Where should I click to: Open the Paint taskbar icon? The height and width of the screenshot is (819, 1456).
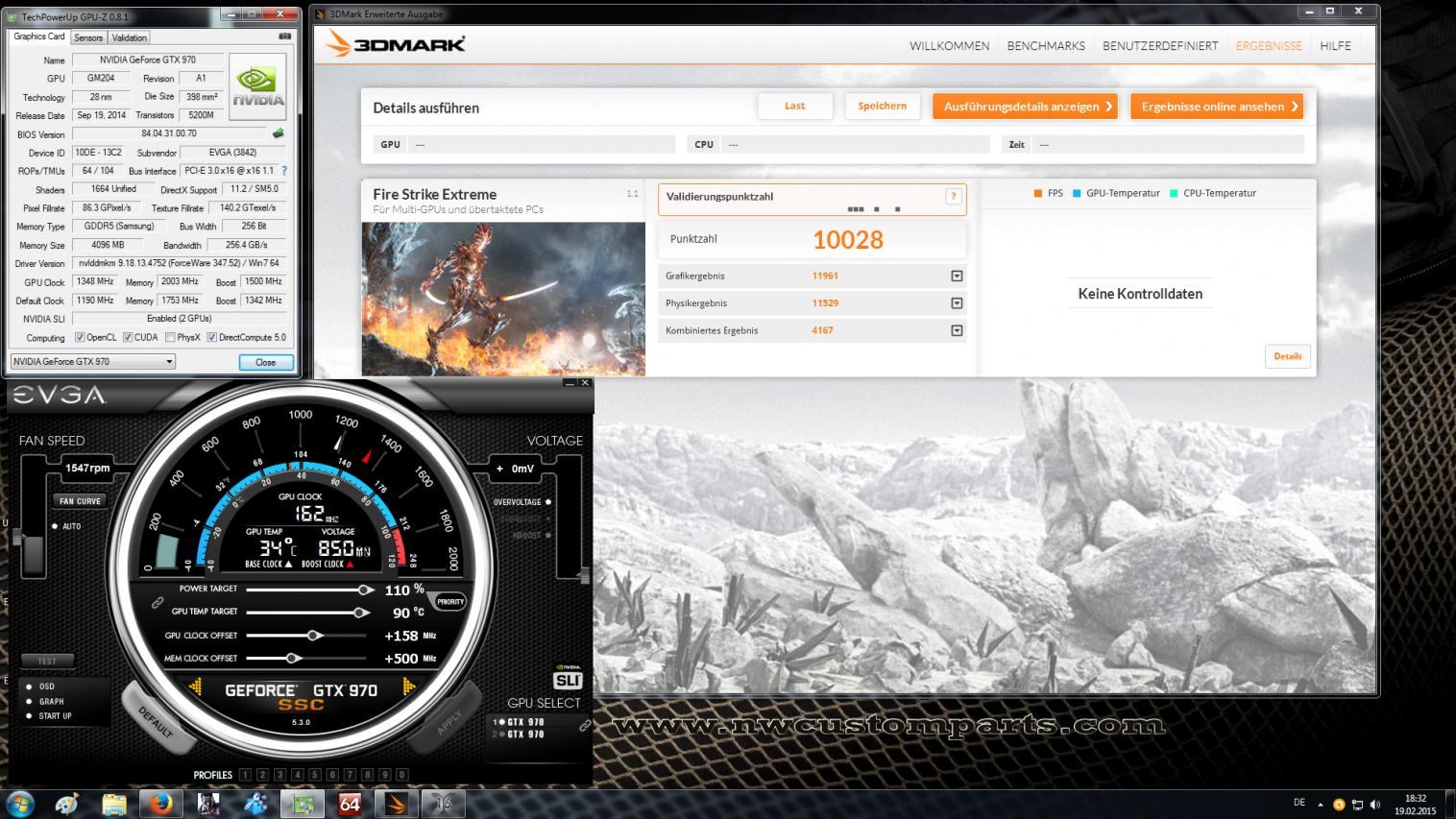coord(67,803)
